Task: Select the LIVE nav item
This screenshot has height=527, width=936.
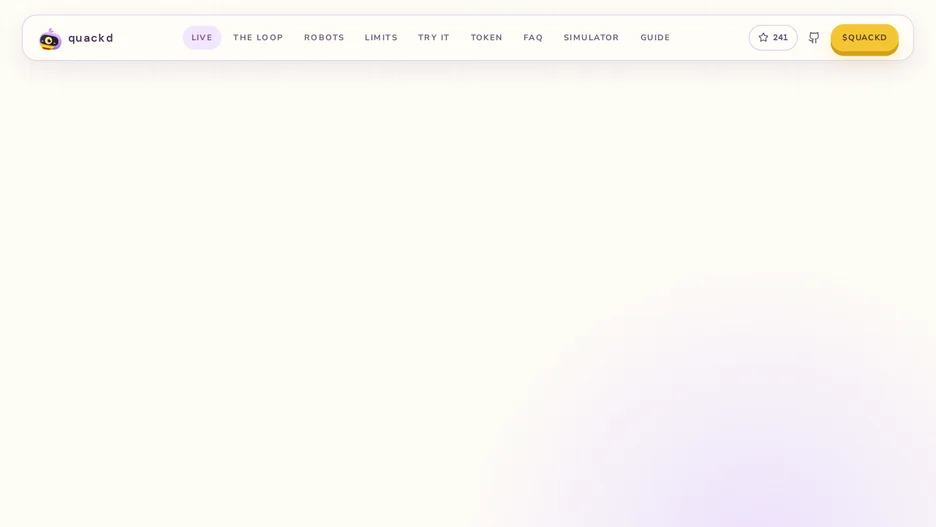Action: click(x=202, y=38)
